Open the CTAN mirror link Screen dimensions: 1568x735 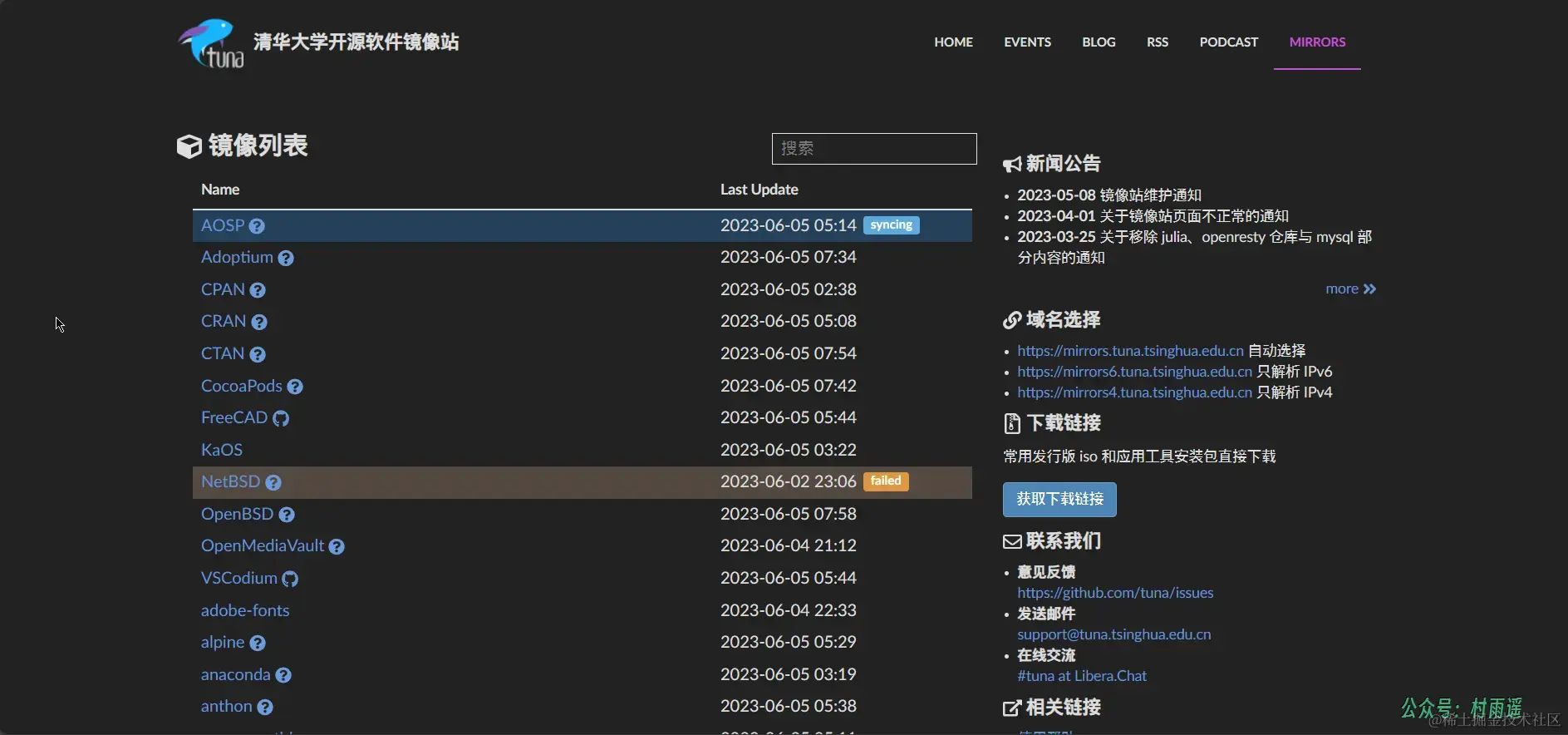point(223,354)
